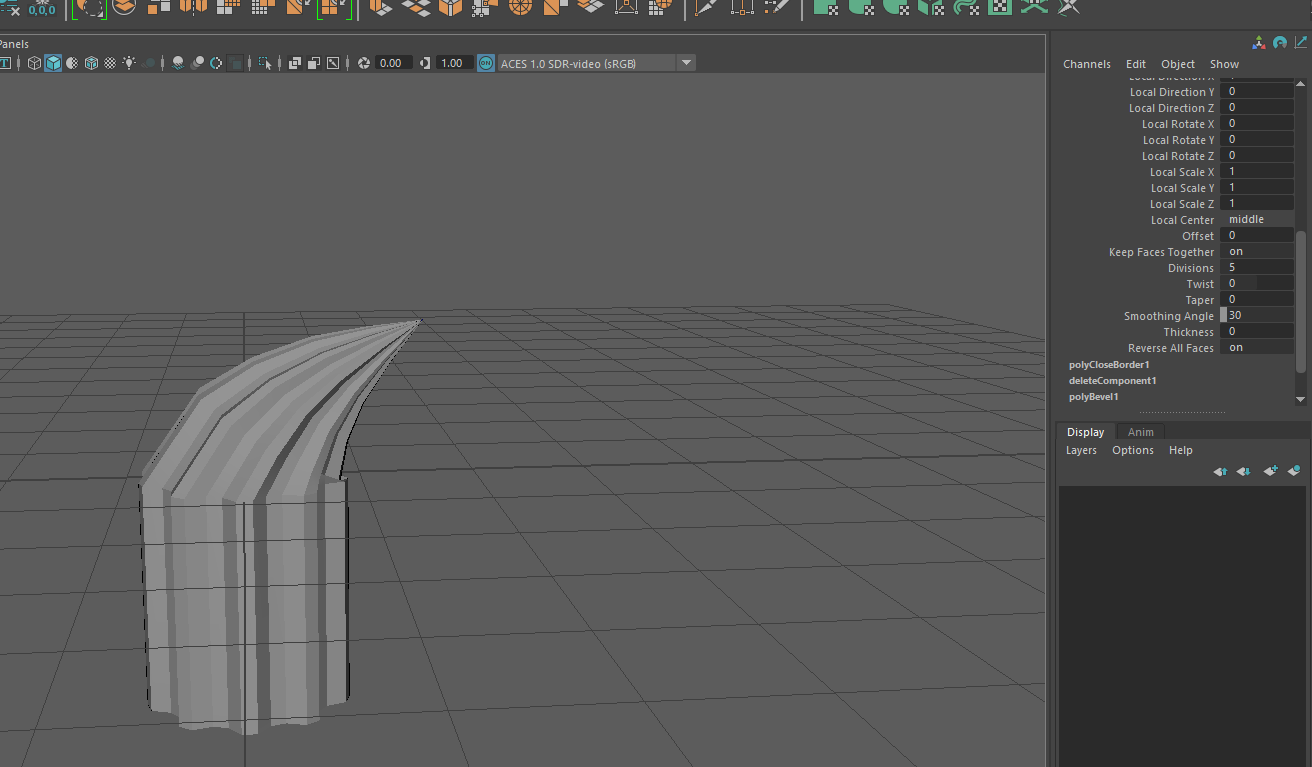Viewport: 1312px width, 767px height.
Task: Open the ACES 1.0 SDR-video dropdown
Action: 596,63
